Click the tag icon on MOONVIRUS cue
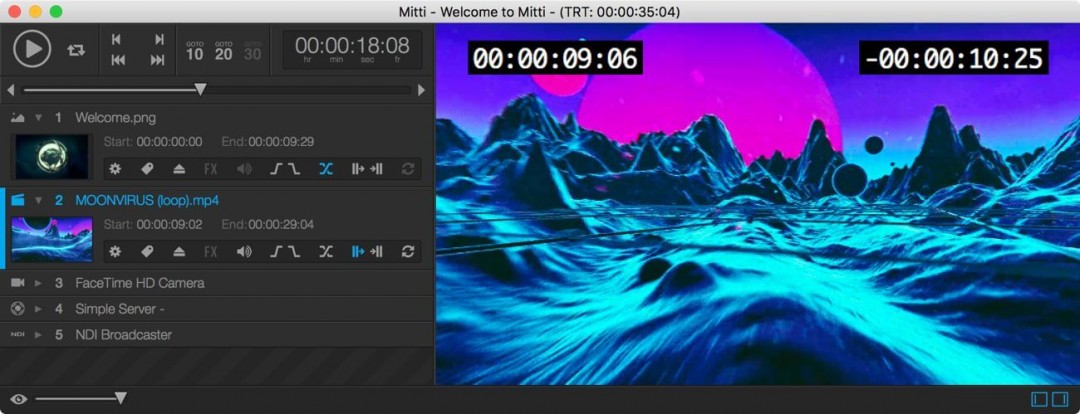 pos(147,251)
